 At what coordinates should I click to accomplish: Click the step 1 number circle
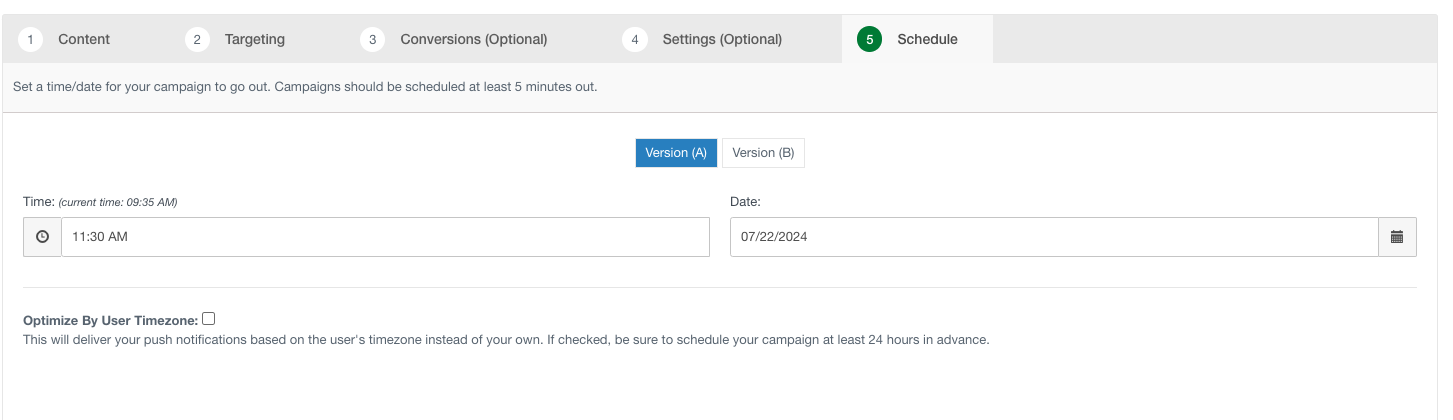click(30, 39)
